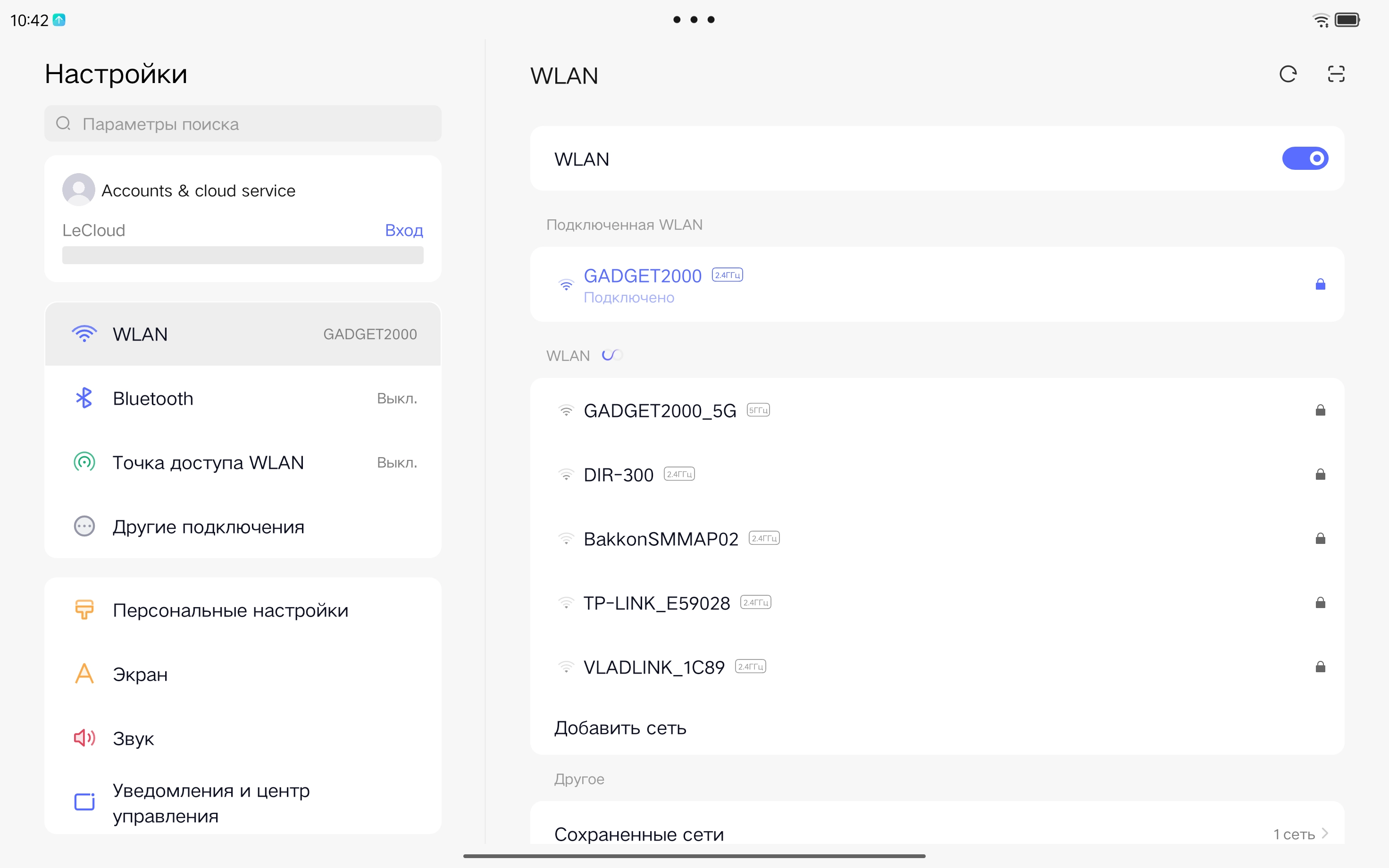Image resolution: width=1389 pixels, height=868 pixels.
Task: Tap the lock icon for TP-LINK_E59028
Action: (1320, 603)
